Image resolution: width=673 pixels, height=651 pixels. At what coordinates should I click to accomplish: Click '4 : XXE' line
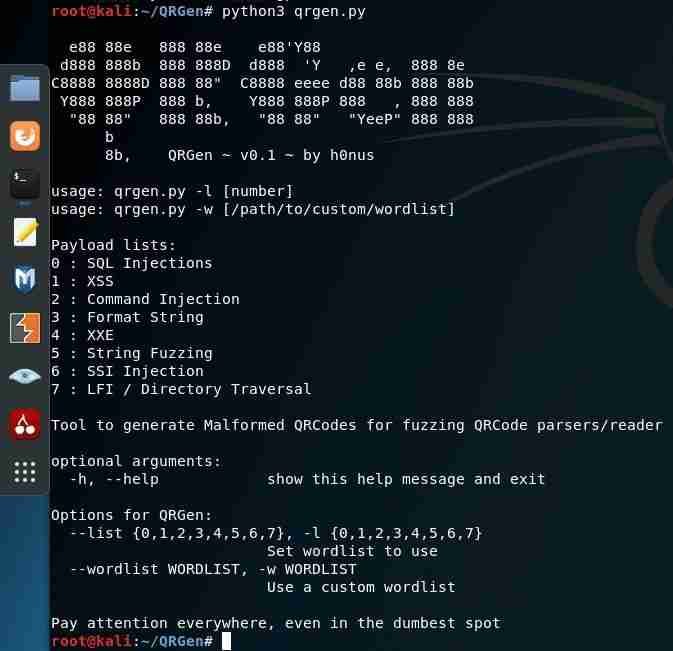click(x=82, y=335)
